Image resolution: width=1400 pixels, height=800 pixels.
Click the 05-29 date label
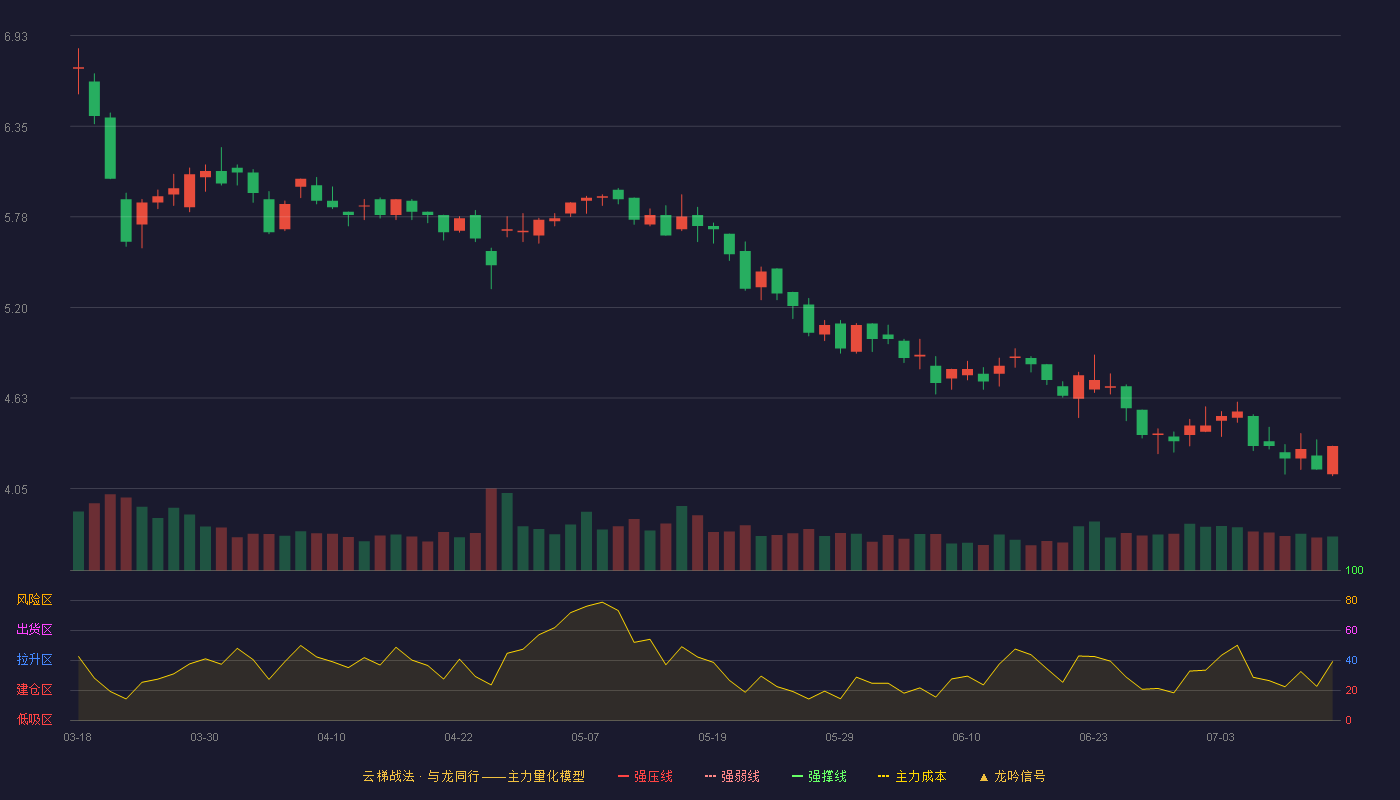click(839, 738)
